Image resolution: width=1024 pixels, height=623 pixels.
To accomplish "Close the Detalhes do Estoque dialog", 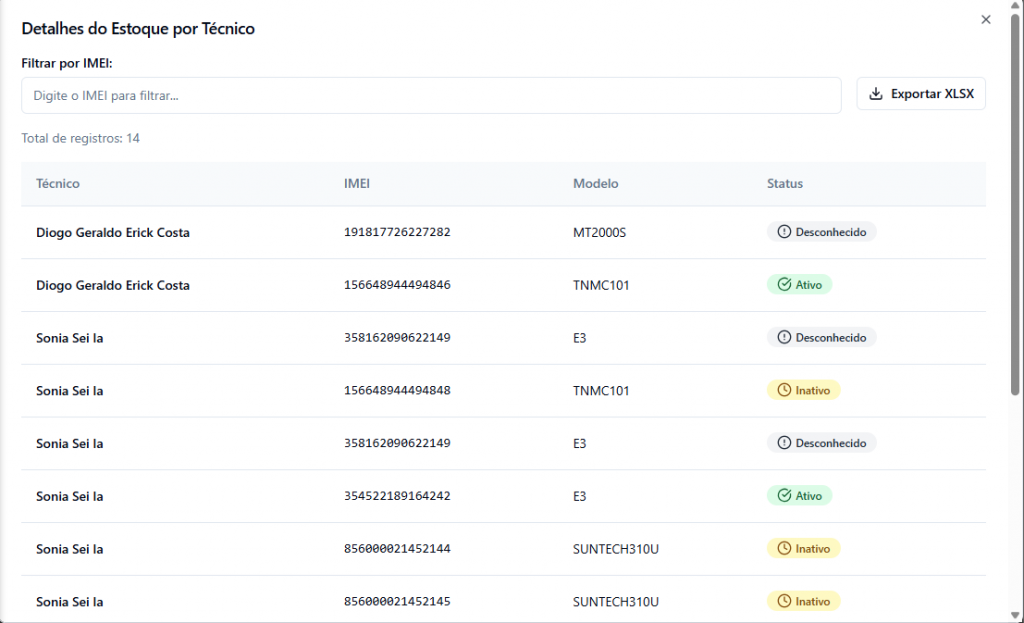I will (x=986, y=20).
